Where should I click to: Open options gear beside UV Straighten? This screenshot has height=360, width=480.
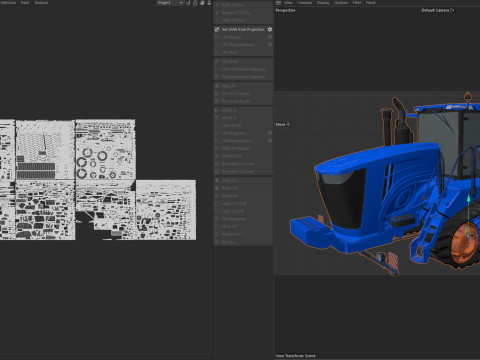click(x=270, y=133)
